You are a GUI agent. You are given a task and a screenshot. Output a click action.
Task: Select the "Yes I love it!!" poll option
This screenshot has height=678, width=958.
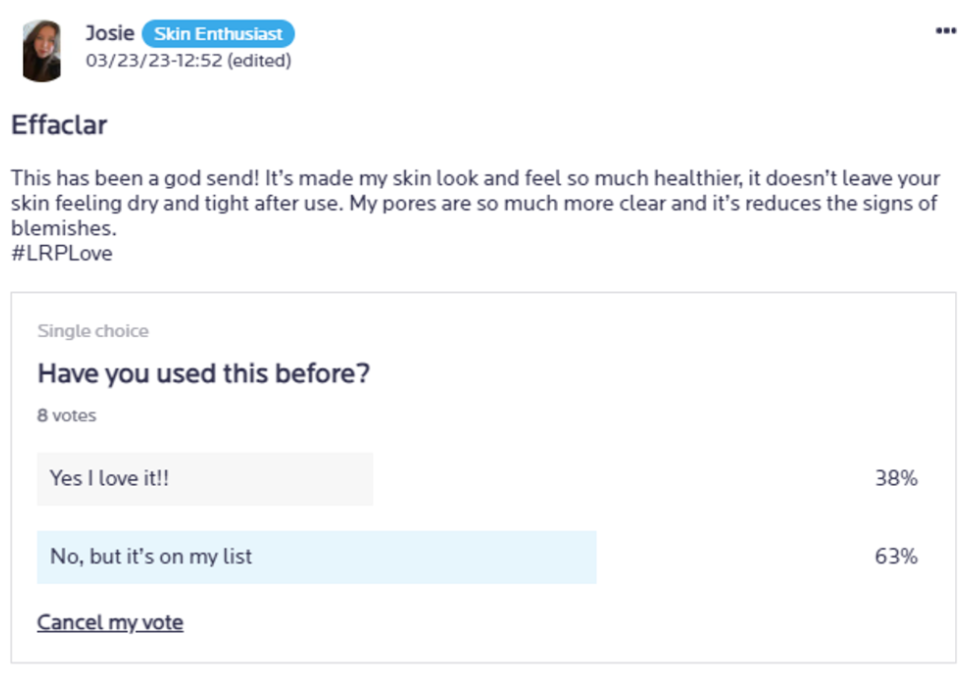click(x=110, y=478)
